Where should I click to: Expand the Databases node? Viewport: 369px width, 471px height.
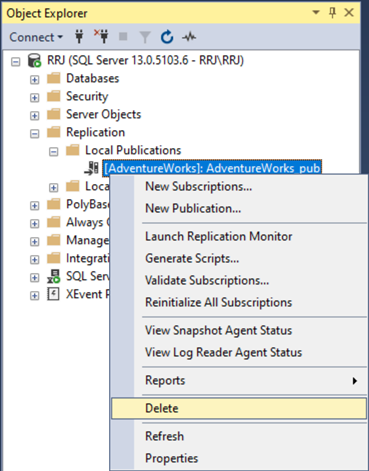(x=35, y=80)
